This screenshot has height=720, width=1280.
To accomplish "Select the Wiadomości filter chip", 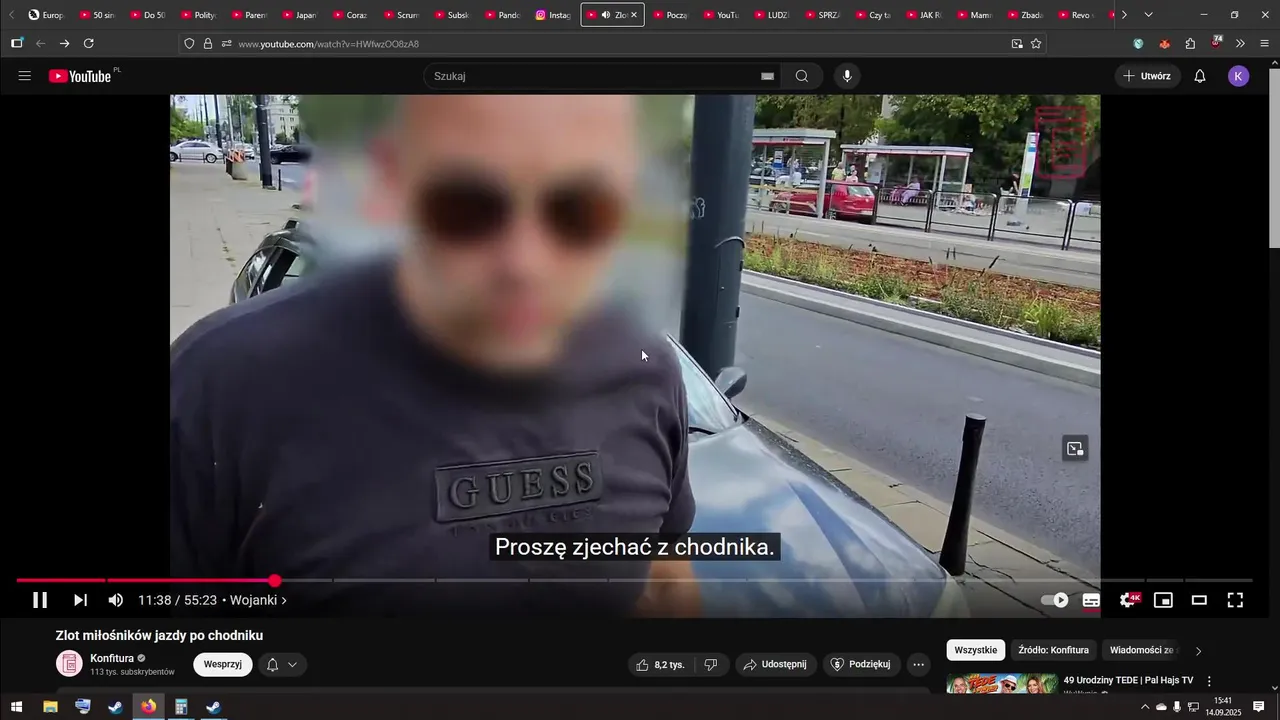I will pos(1141,650).
